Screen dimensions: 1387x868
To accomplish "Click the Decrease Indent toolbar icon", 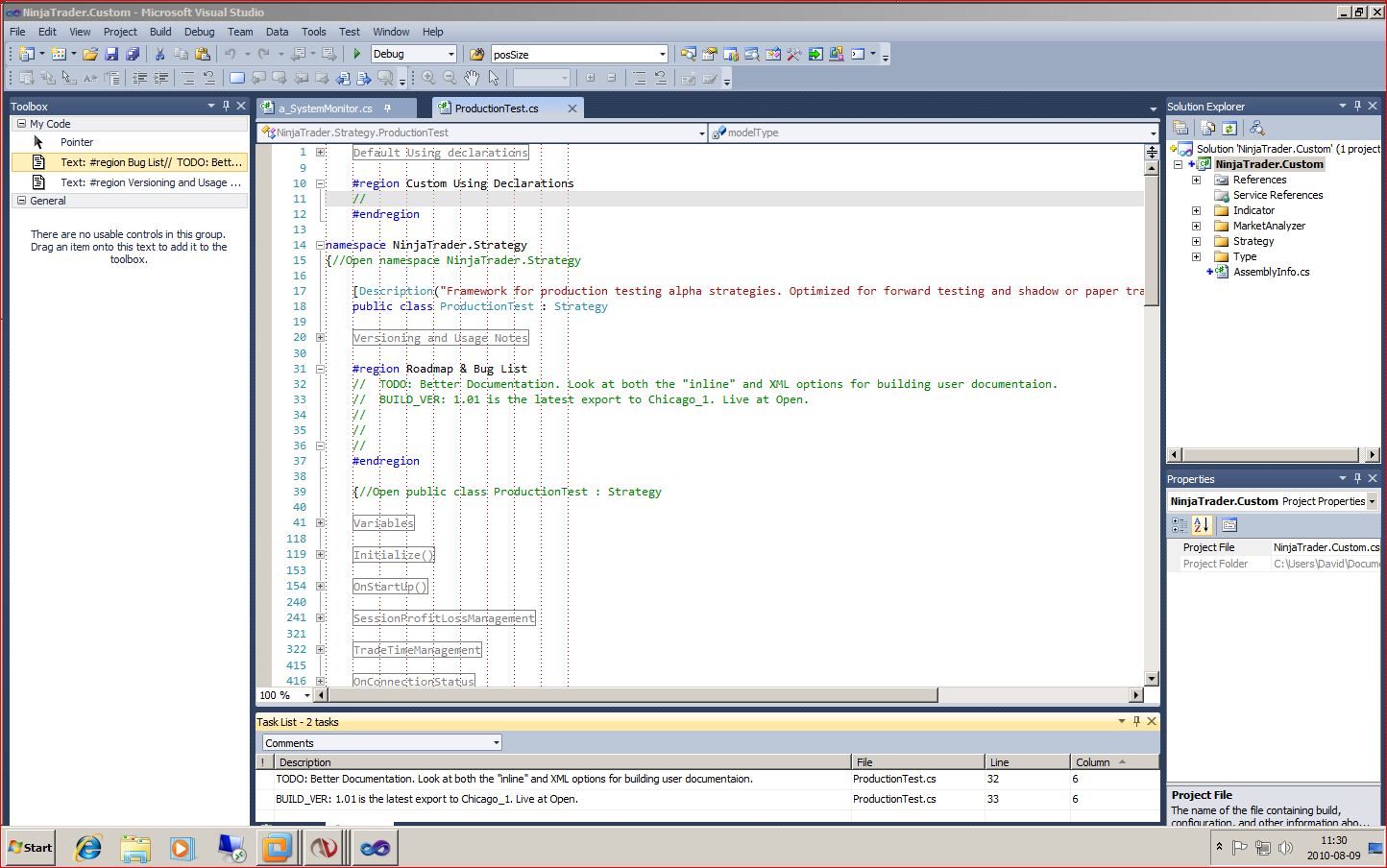I will point(140,78).
